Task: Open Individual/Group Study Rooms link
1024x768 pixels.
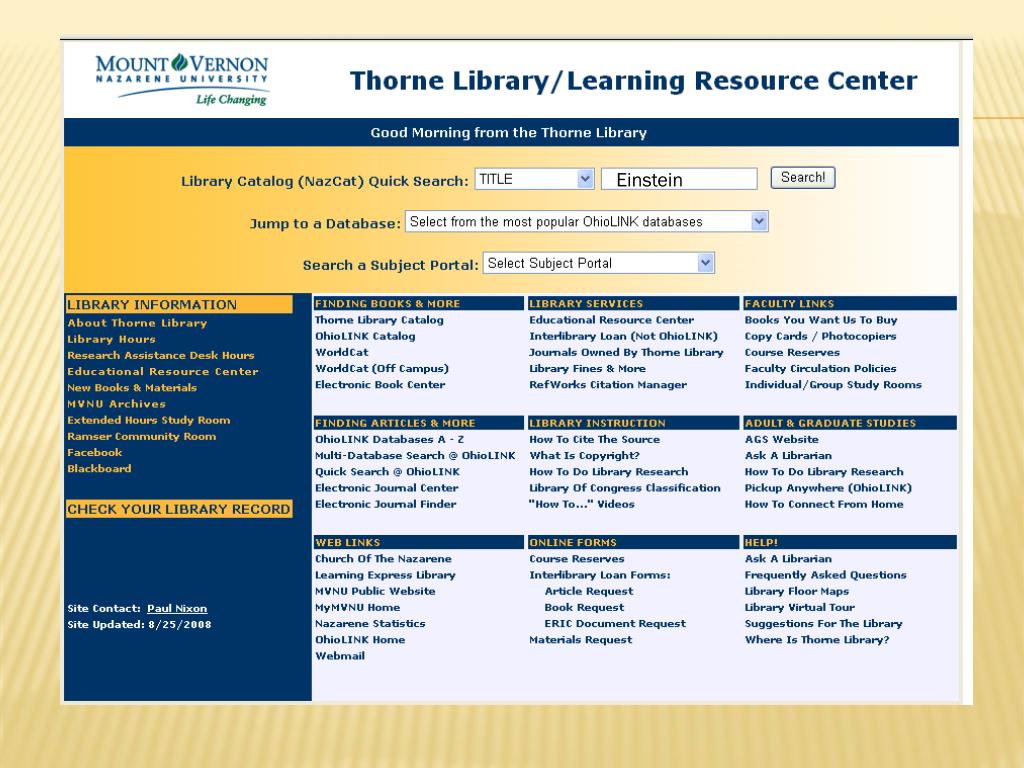Action: [833, 385]
